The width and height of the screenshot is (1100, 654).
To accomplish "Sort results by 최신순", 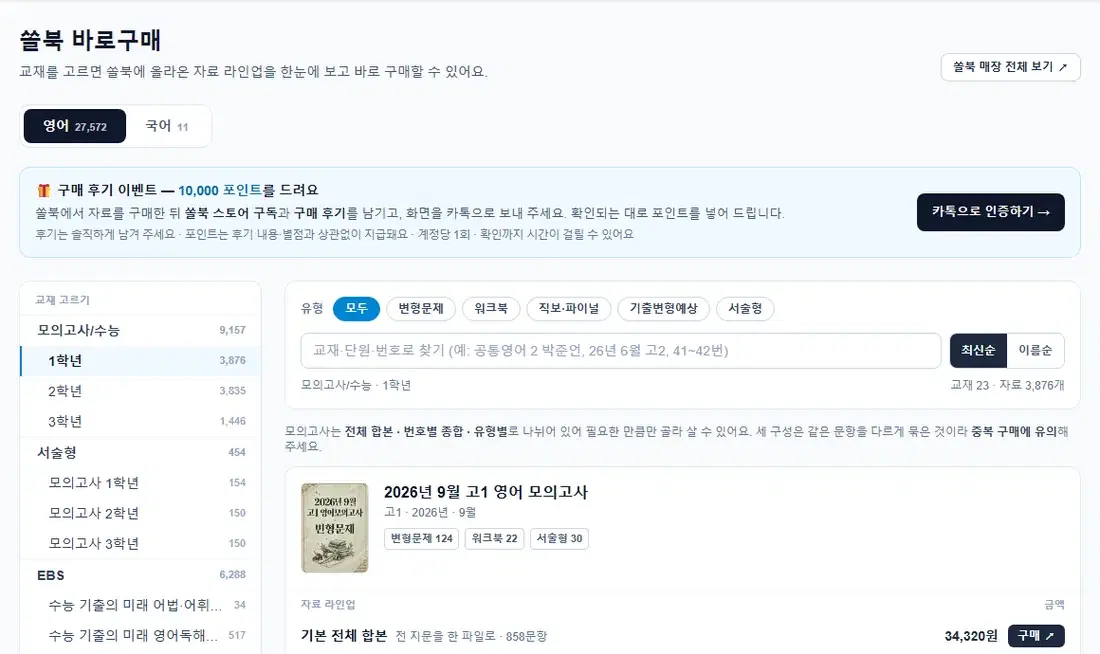I will tap(979, 351).
